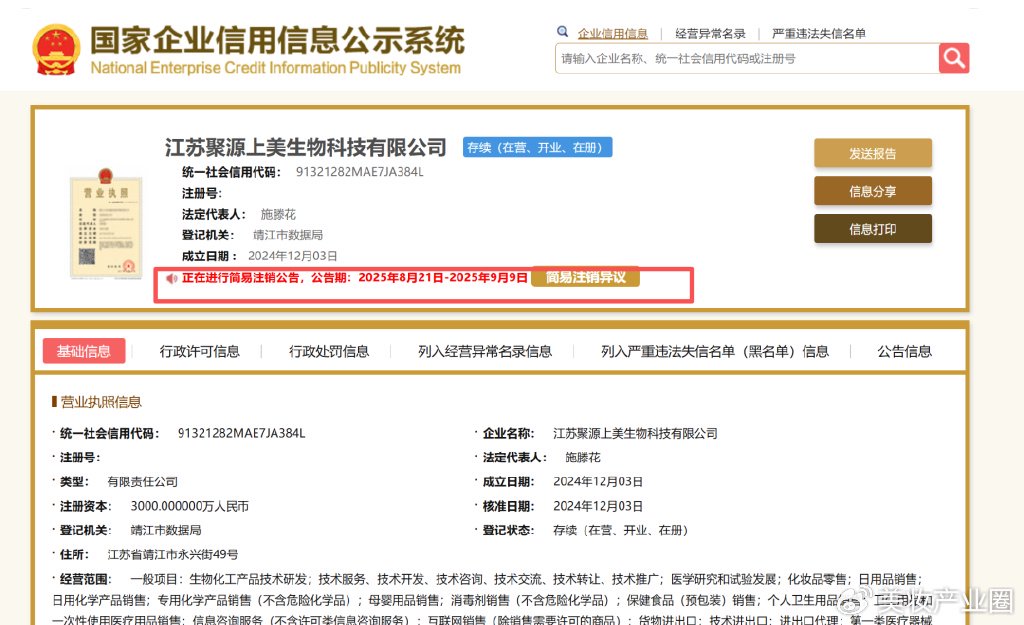The height and width of the screenshot is (625, 1024).
Task: Click the 法定代表人 value in license section
Action: 583,457
